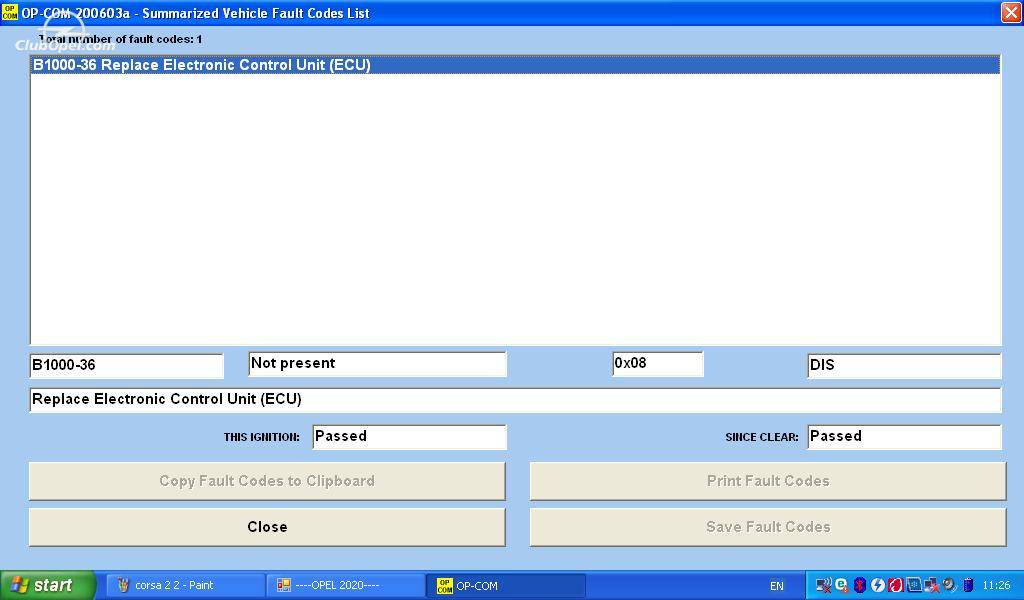Click the 'Total number of fault codes: 1' label
1024x600 pixels.
(120, 39)
